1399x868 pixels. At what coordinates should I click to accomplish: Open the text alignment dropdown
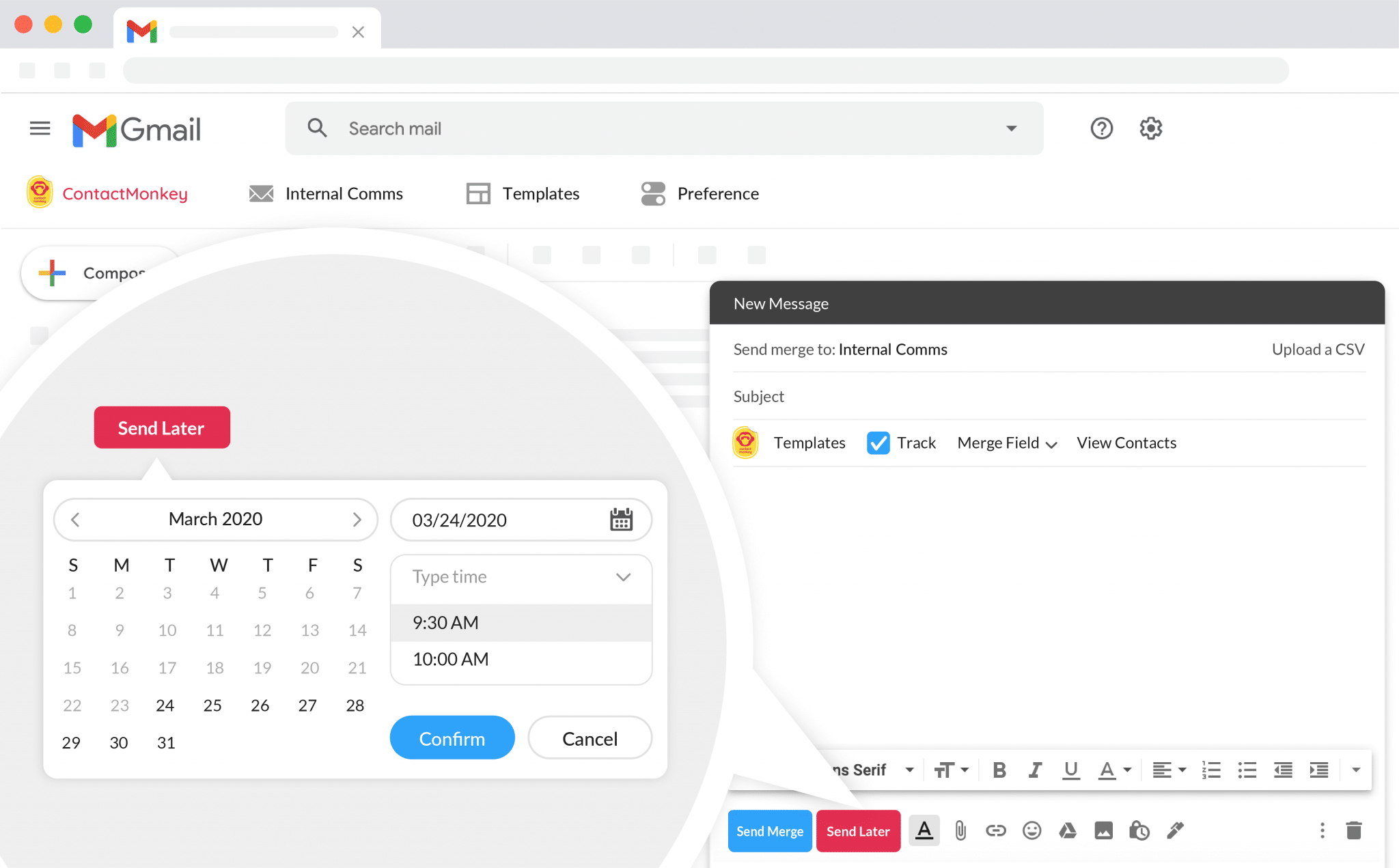click(1169, 770)
